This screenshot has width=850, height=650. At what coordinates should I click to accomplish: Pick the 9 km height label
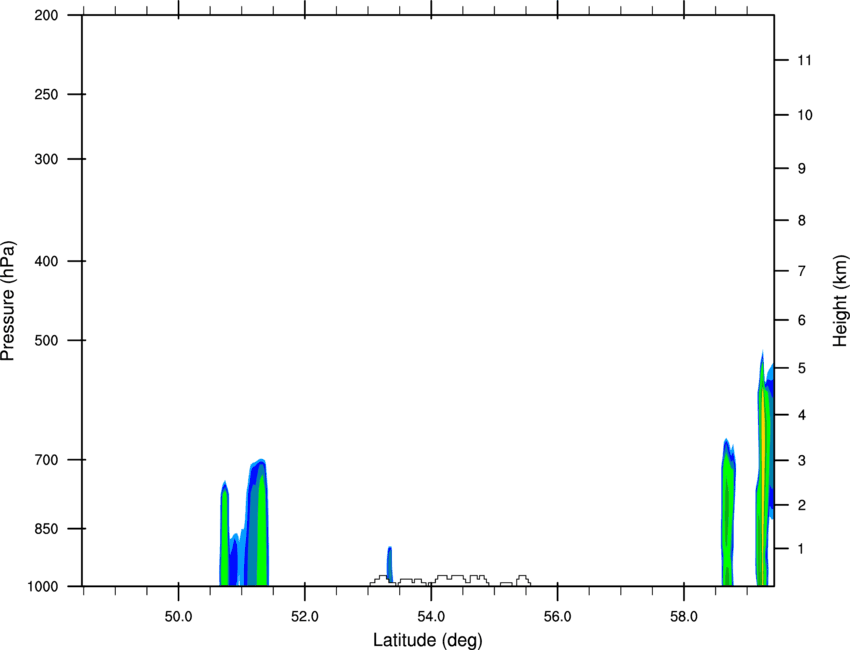[x=802, y=169]
